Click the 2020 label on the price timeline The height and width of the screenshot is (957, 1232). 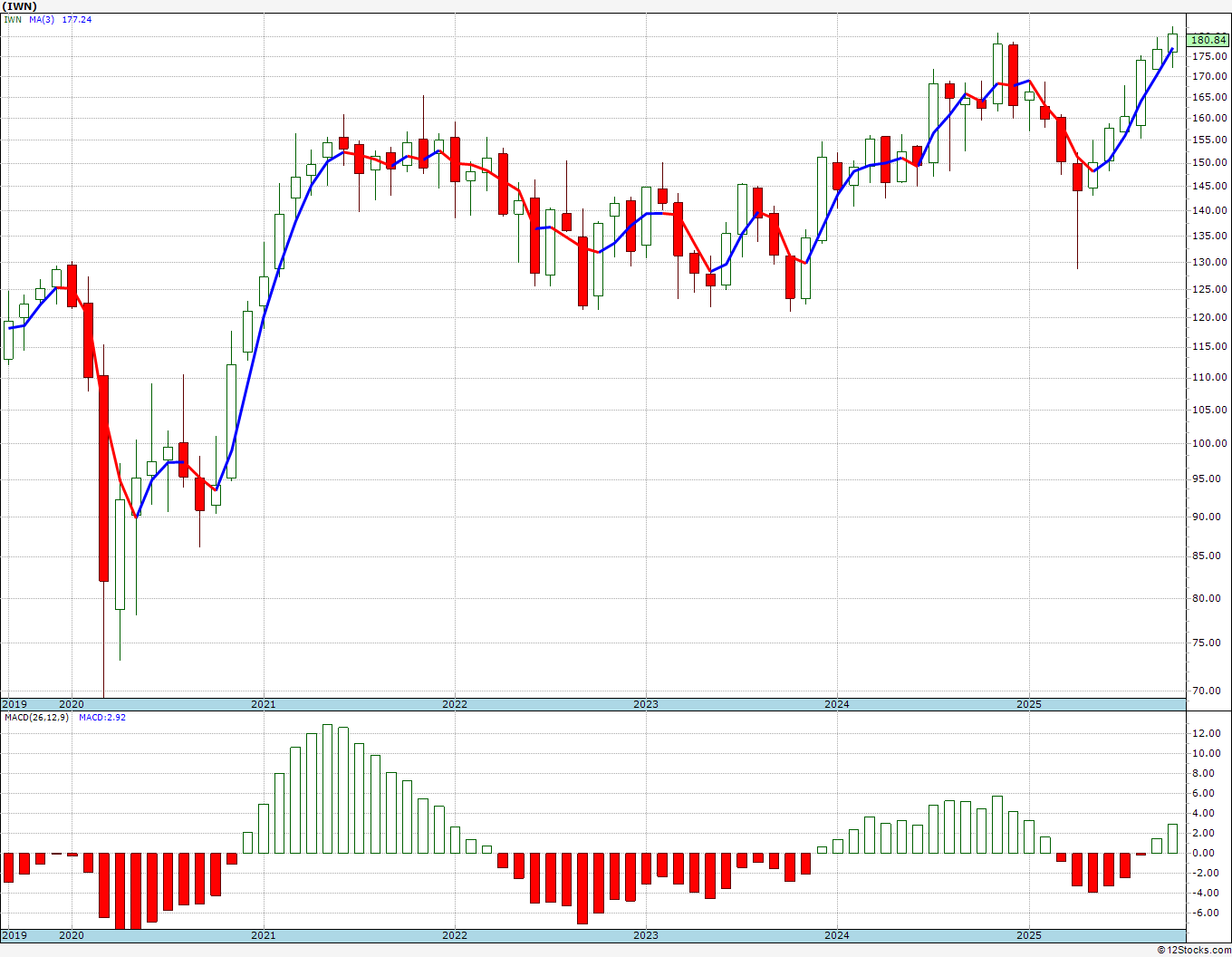(x=71, y=704)
